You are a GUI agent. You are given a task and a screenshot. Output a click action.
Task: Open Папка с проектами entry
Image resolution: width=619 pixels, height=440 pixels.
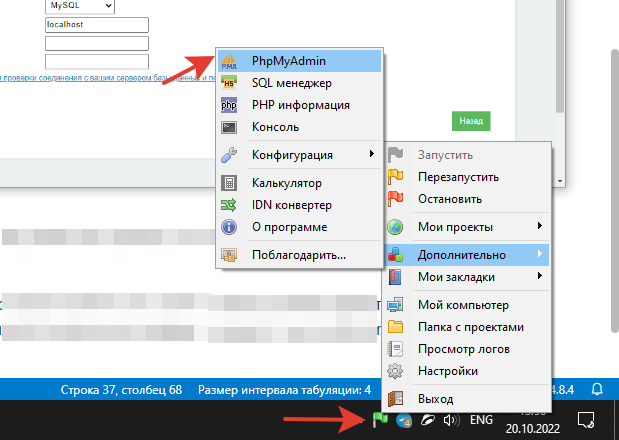tap(467, 327)
